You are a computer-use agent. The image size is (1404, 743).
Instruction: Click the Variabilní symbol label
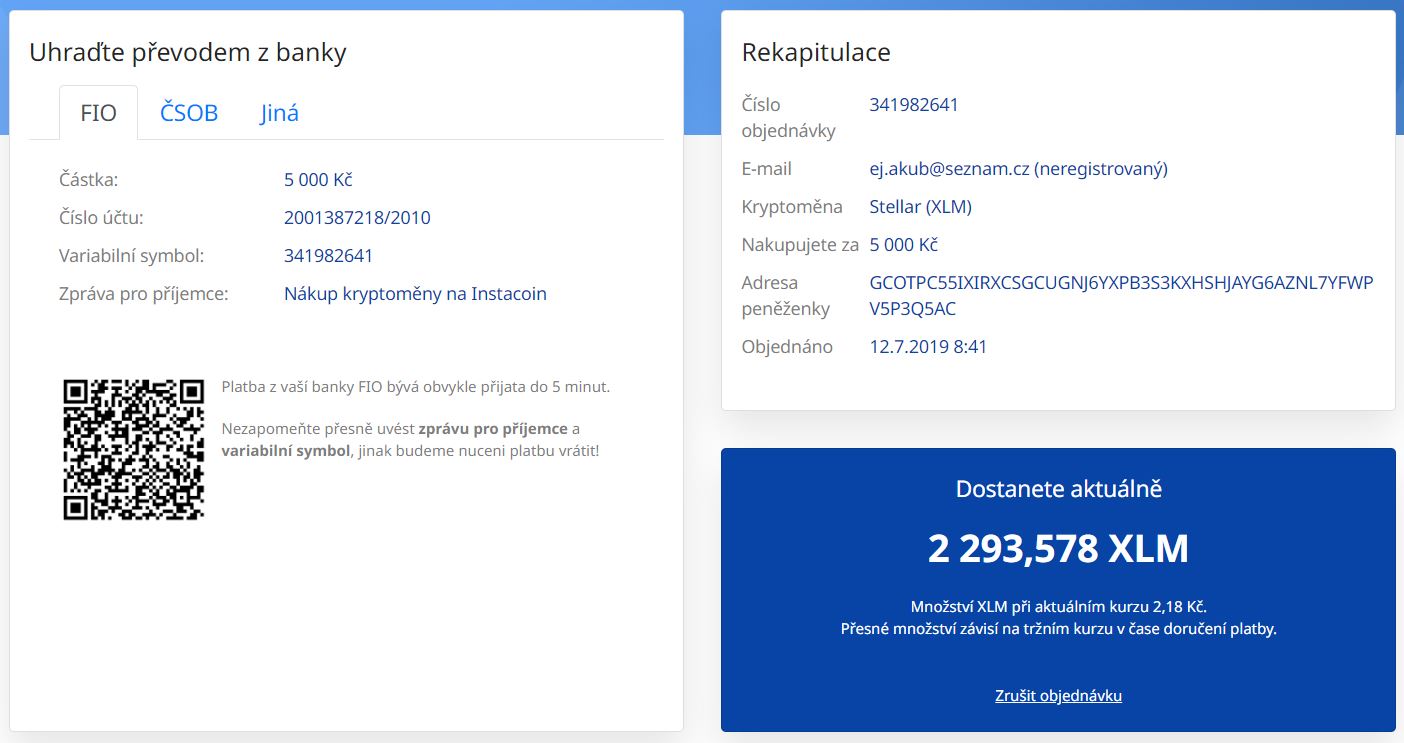pos(131,256)
